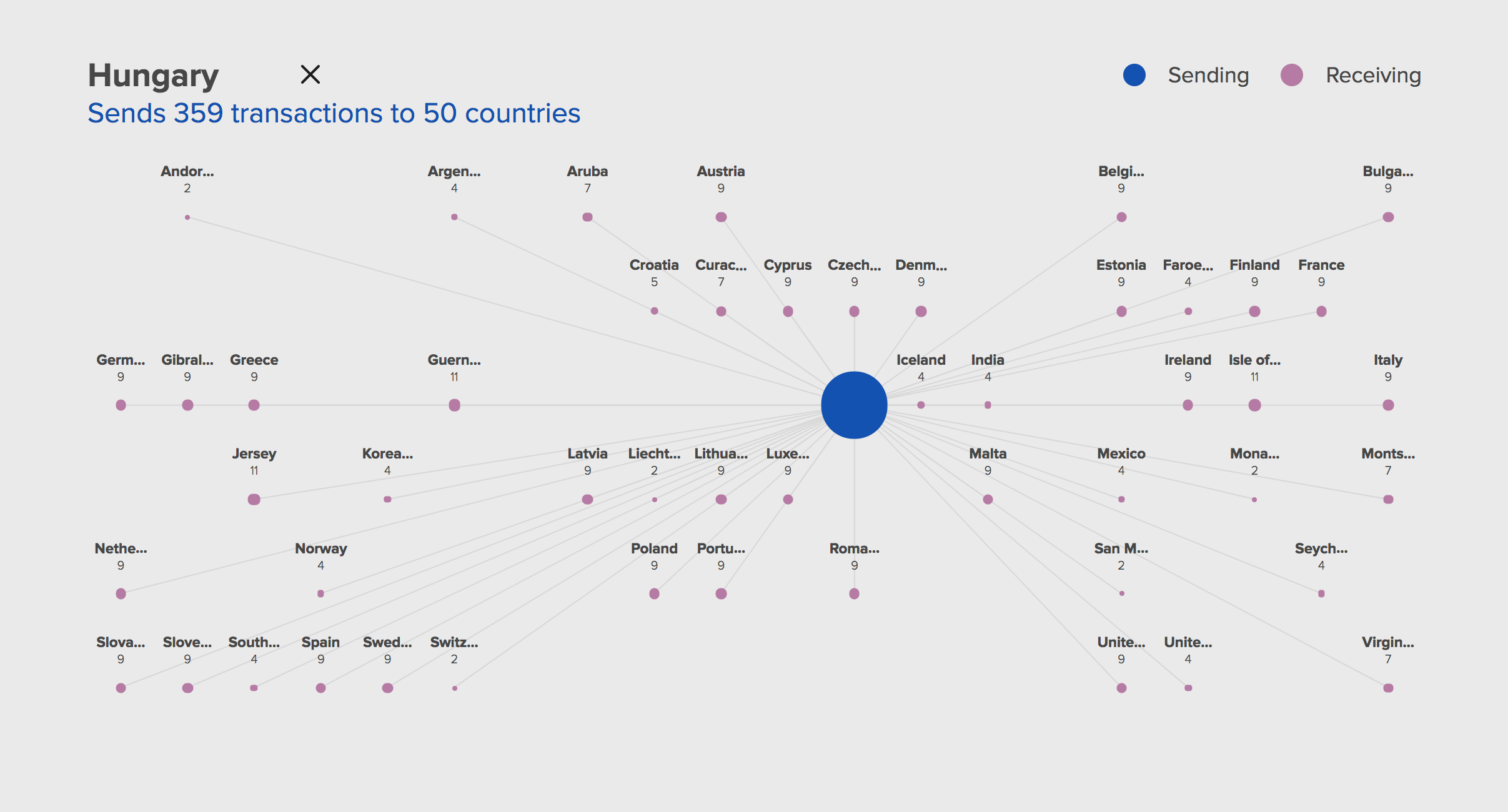Viewport: 1508px width, 812px height.
Task: Select the central Hungary sending node
Action: coord(854,405)
